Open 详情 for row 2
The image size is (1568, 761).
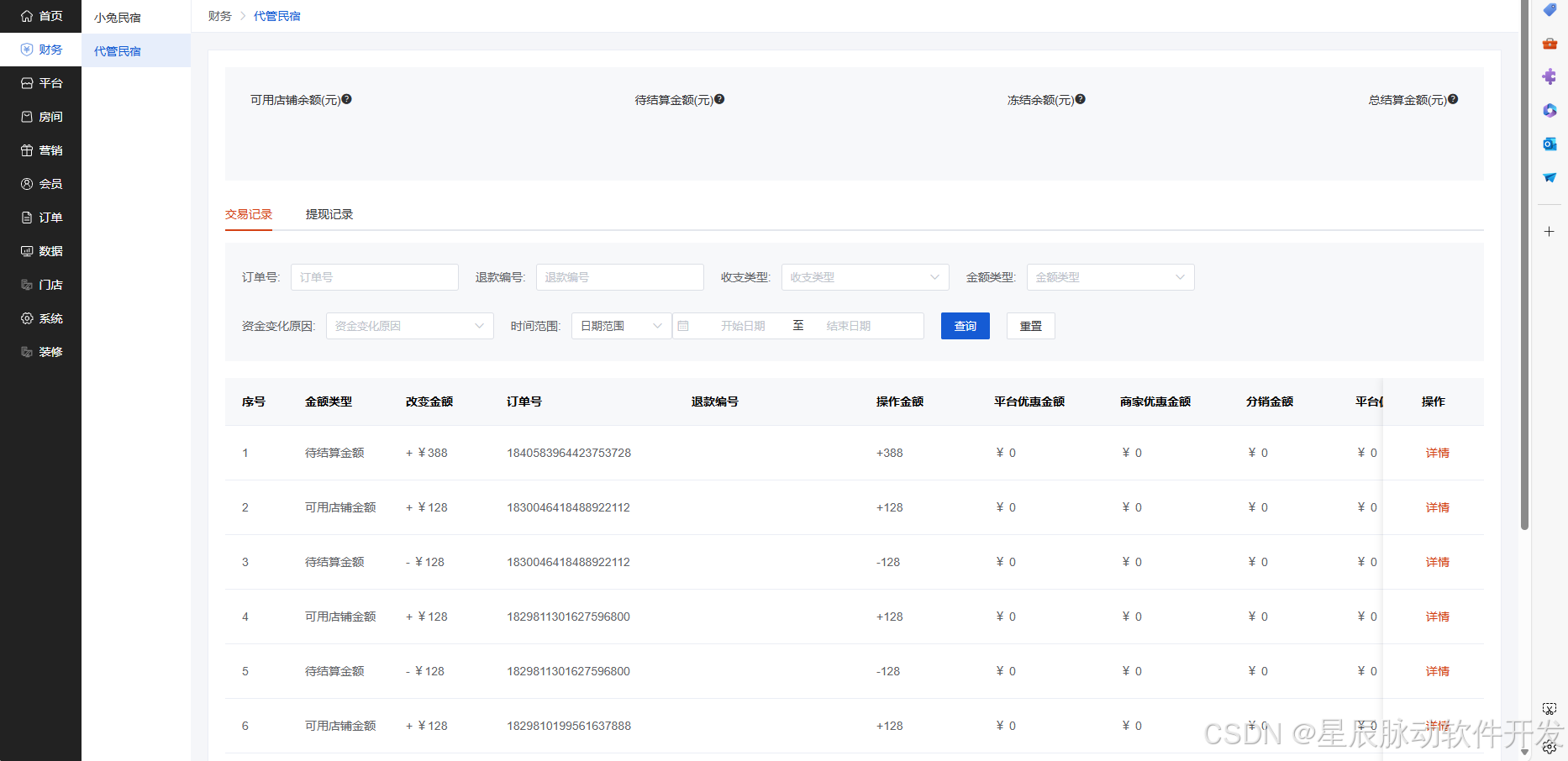tap(1438, 507)
